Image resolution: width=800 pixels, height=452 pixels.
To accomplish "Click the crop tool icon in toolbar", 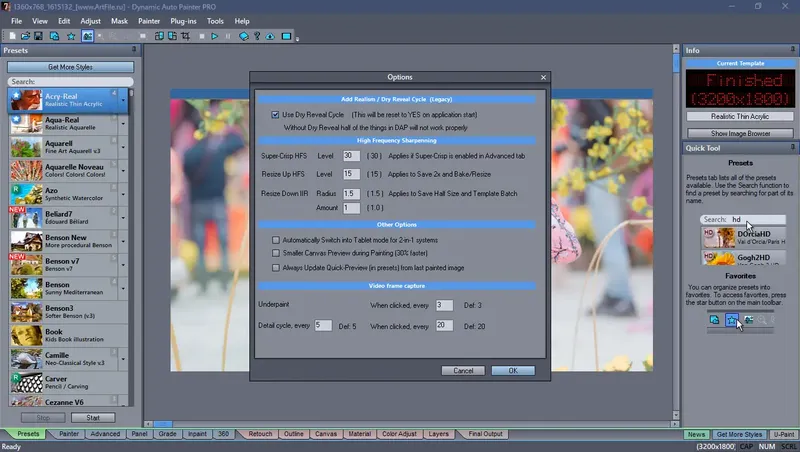I will click(x=186, y=36).
